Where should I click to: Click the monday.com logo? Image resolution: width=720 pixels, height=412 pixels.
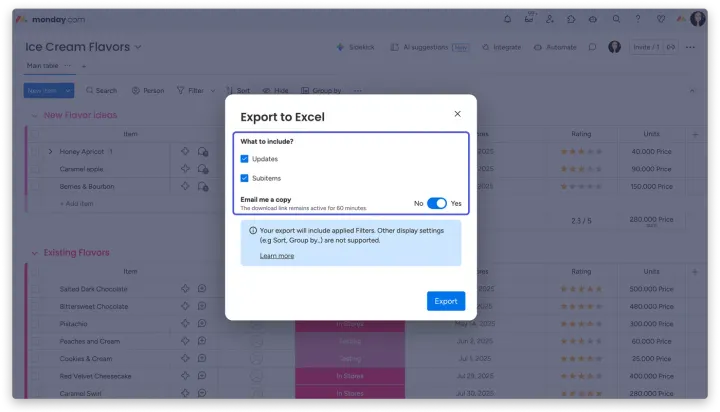[x=51, y=19]
